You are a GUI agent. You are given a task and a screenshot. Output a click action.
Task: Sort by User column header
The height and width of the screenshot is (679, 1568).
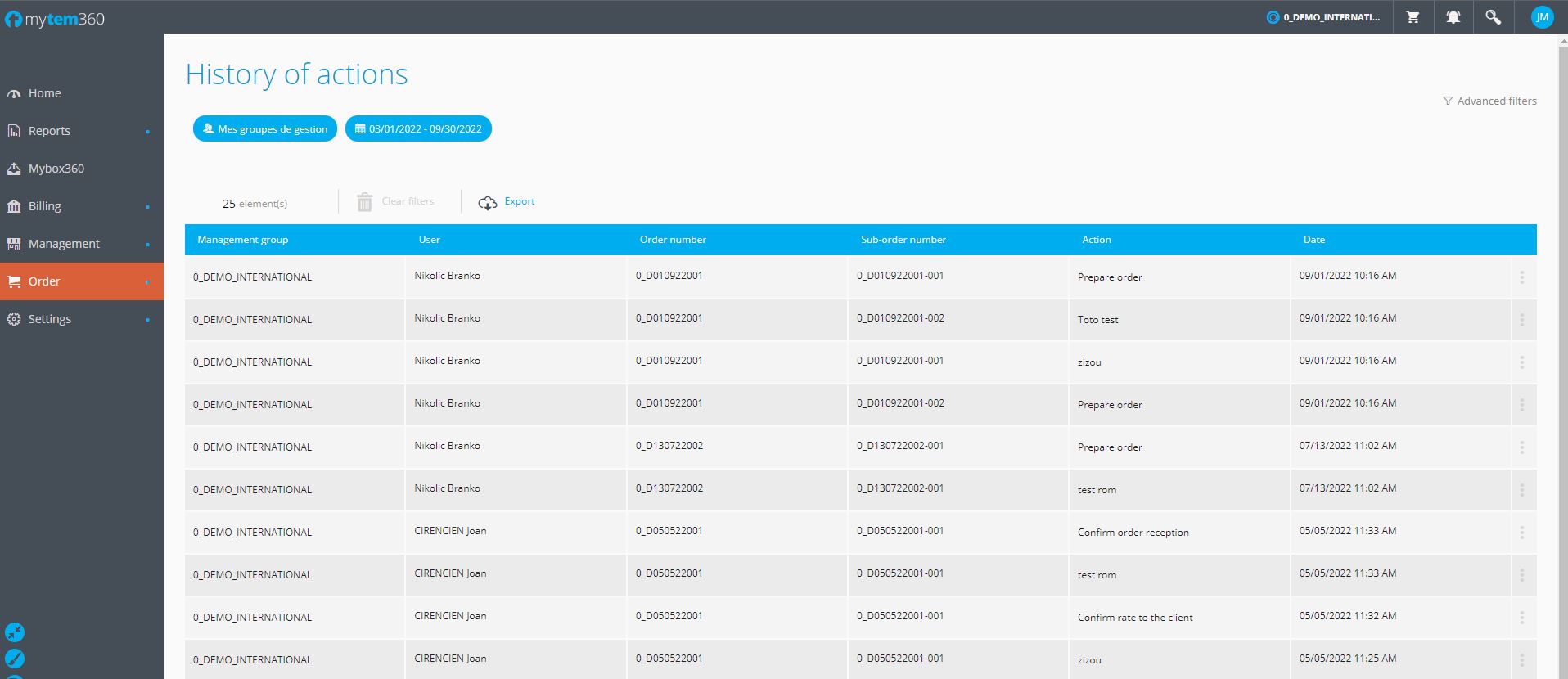[x=430, y=240]
